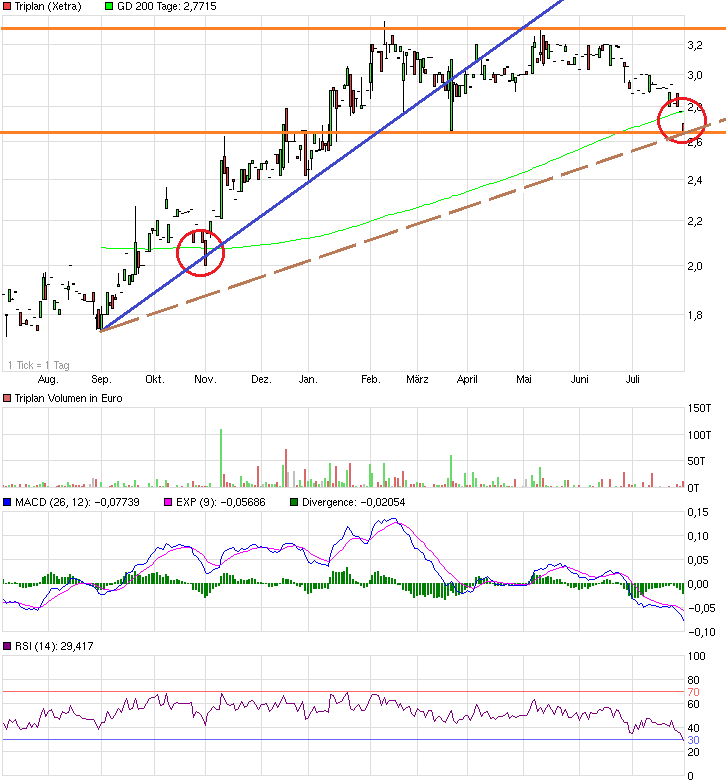Viewport: 726px width, 784px height.
Task: Click the 'Sep.' month label on the time axis
Action: coord(101,380)
